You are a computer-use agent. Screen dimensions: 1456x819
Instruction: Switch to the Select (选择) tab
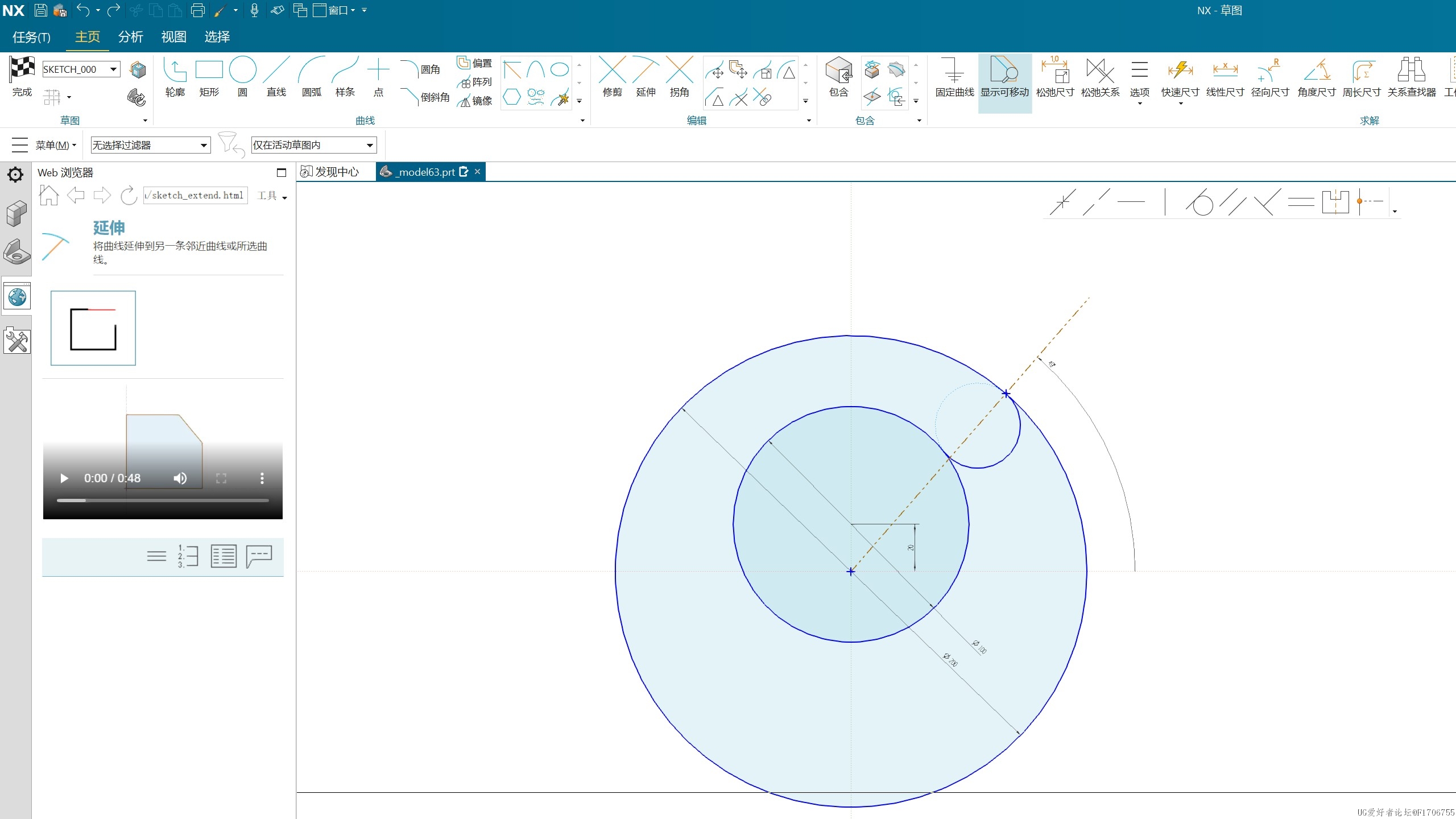pos(217,37)
